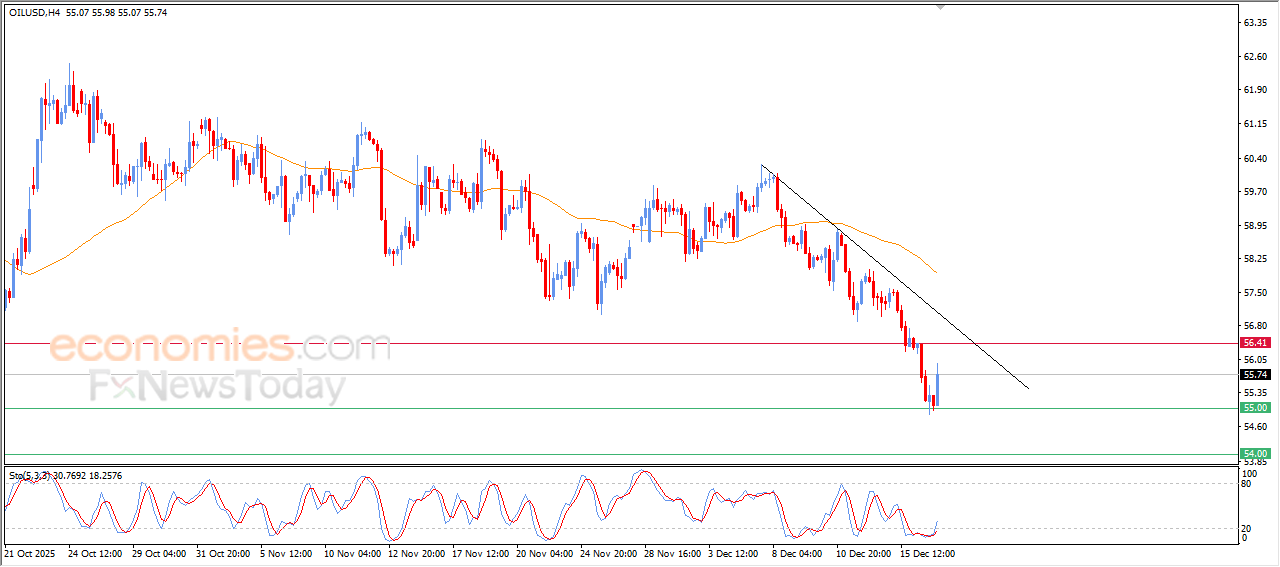
Task: Click the 63.35 price axis label
Action: 1255,22
